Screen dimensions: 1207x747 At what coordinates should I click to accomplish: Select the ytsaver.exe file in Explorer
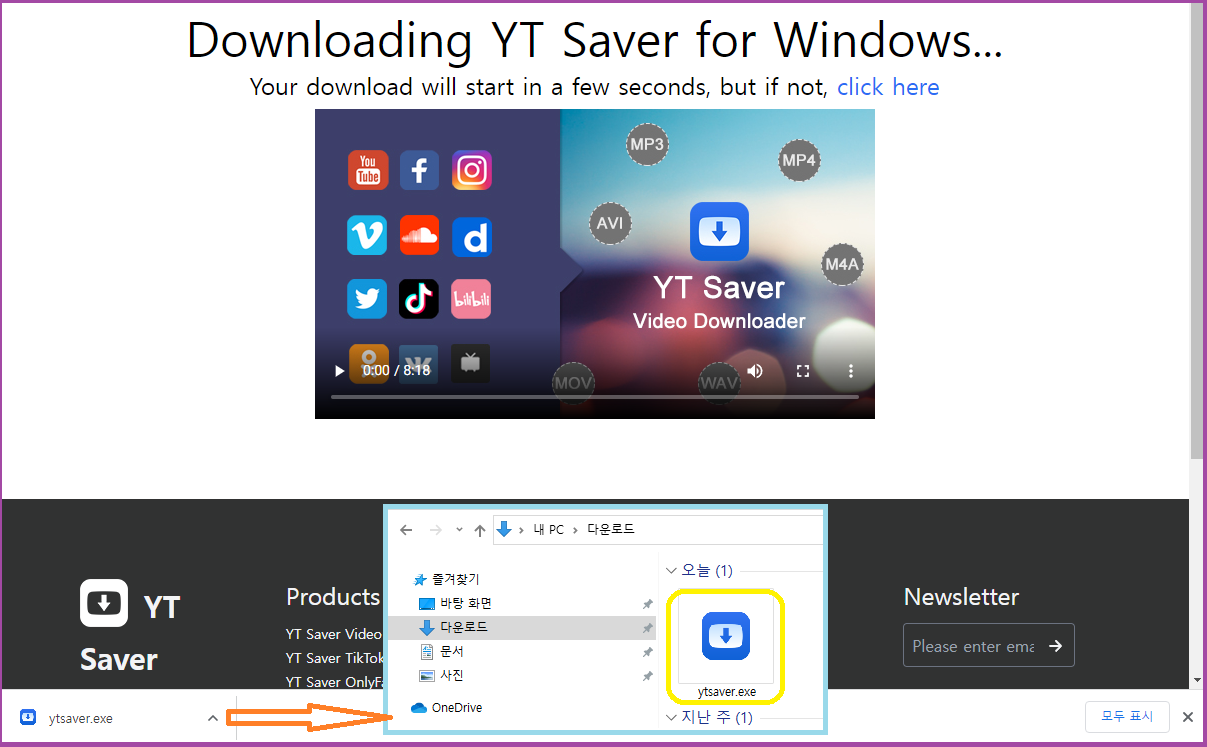pos(726,645)
